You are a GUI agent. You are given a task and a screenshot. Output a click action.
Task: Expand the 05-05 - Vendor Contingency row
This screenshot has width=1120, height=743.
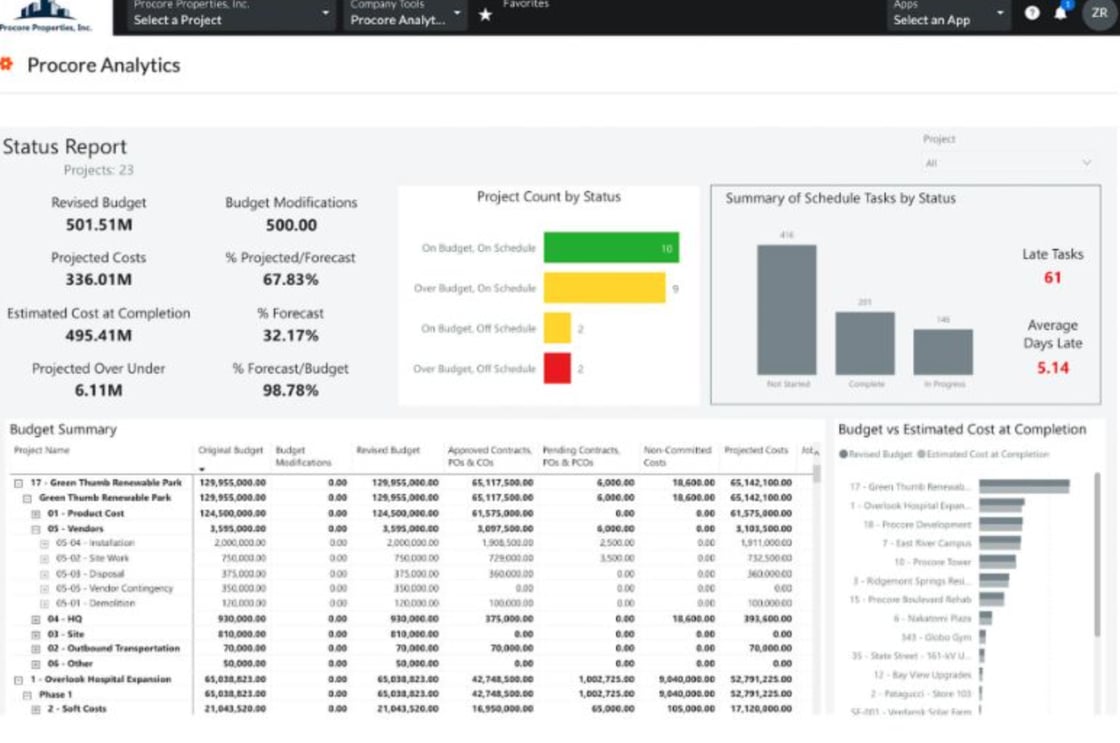tap(44, 589)
